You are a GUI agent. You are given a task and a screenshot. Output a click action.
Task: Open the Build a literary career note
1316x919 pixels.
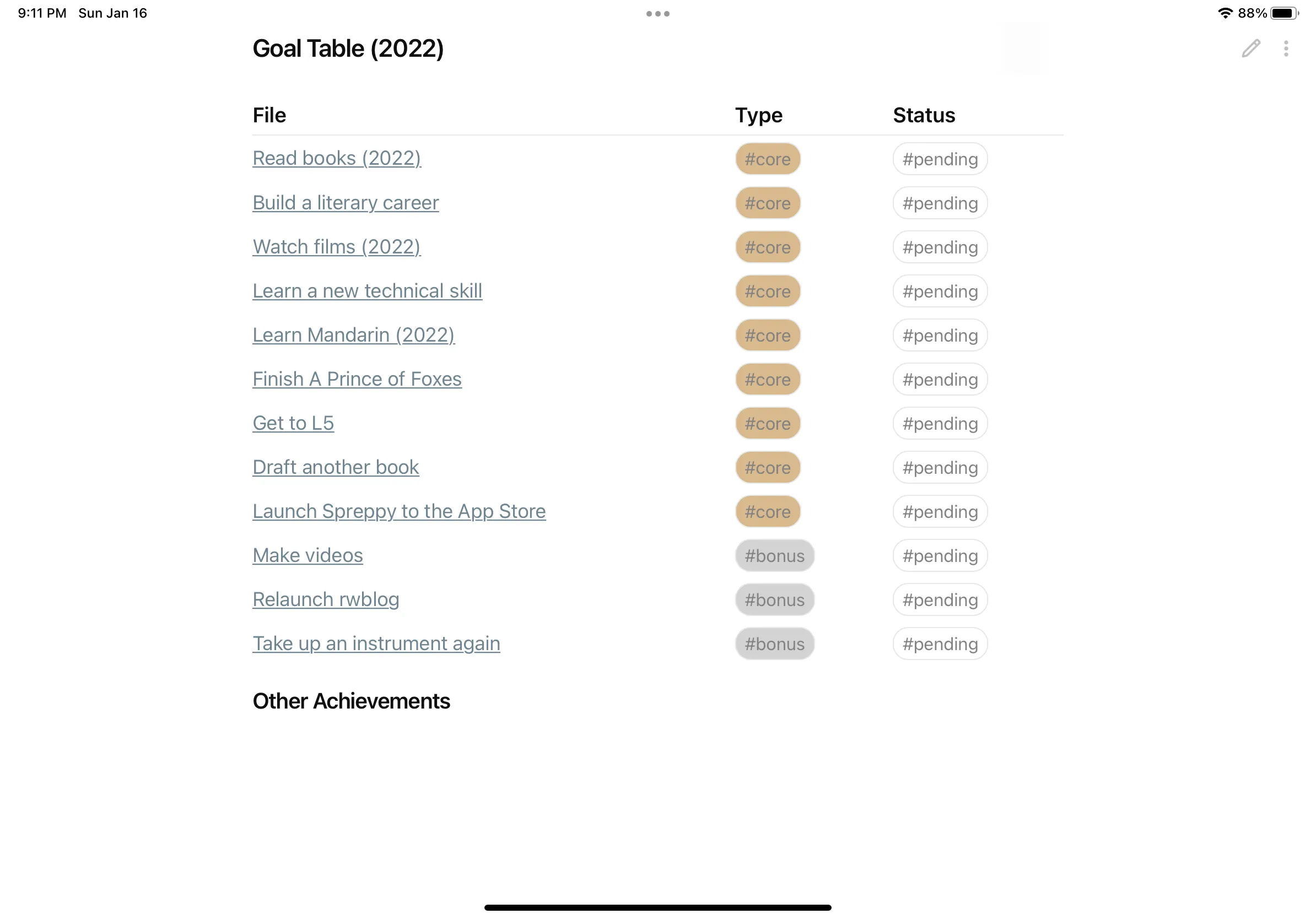tap(346, 202)
